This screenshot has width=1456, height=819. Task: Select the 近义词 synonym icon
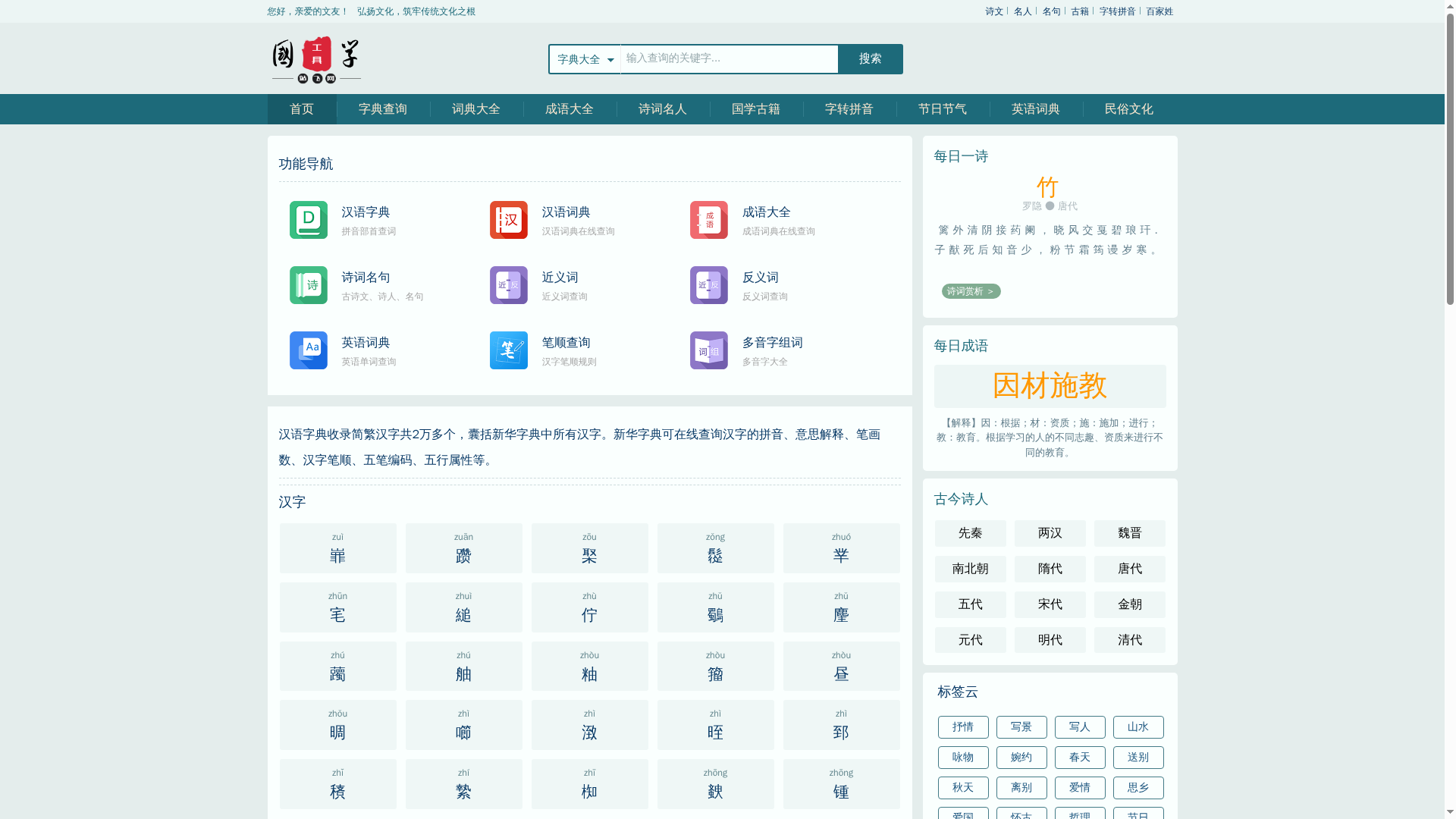click(508, 285)
